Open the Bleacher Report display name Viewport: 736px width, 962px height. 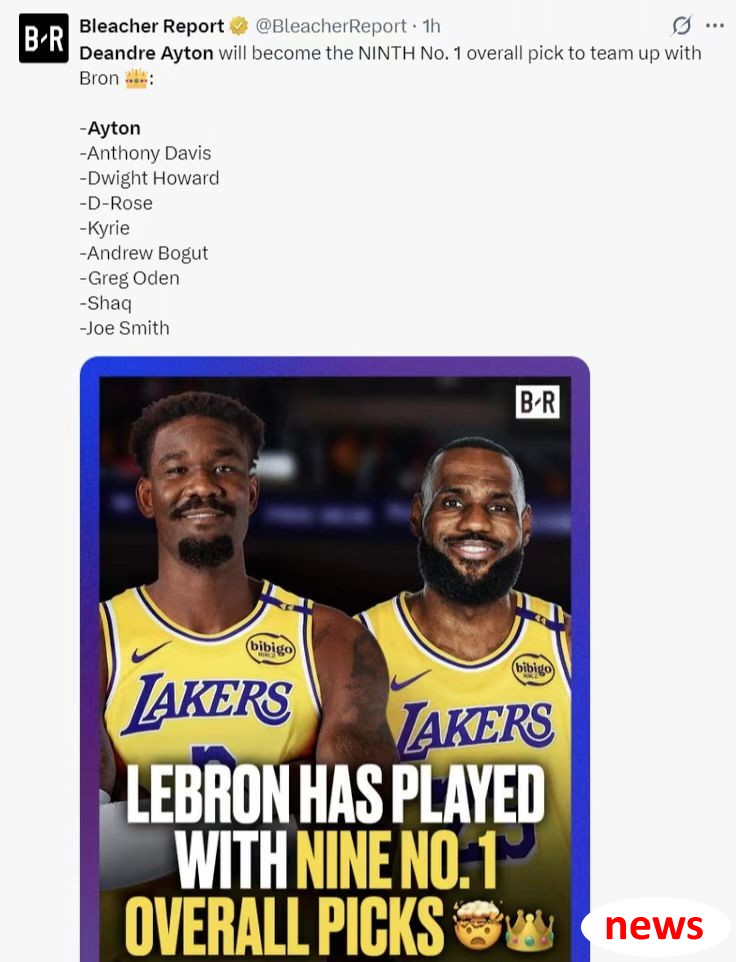click(151, 26)
